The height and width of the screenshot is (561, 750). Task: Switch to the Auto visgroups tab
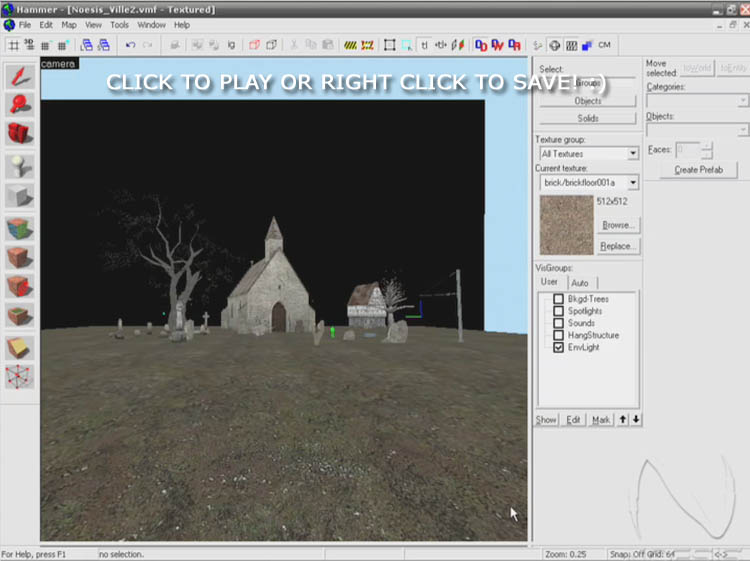(579, 283)
